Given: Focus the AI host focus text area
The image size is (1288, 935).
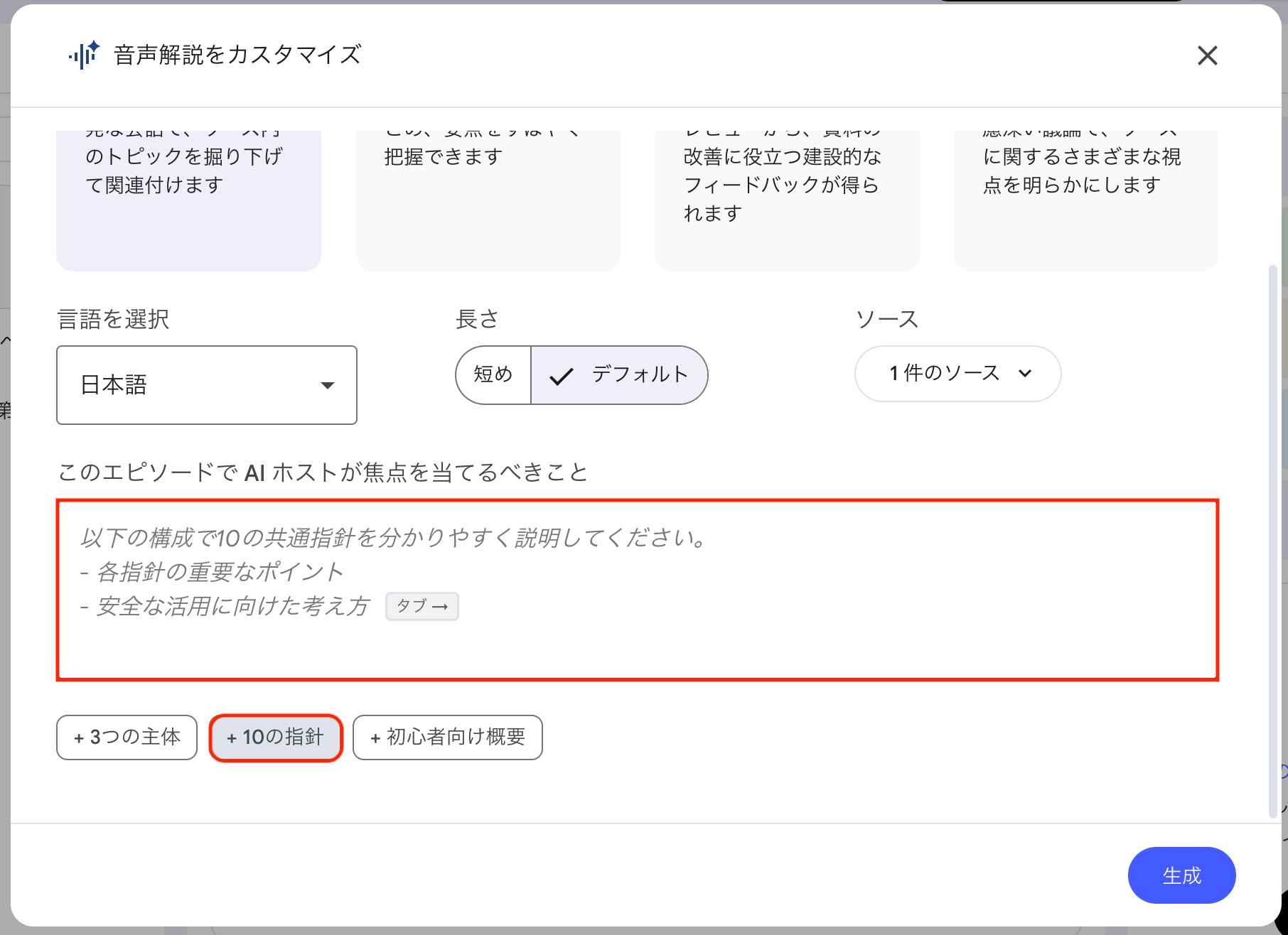Looking at the screenshot, I should 638,590.
